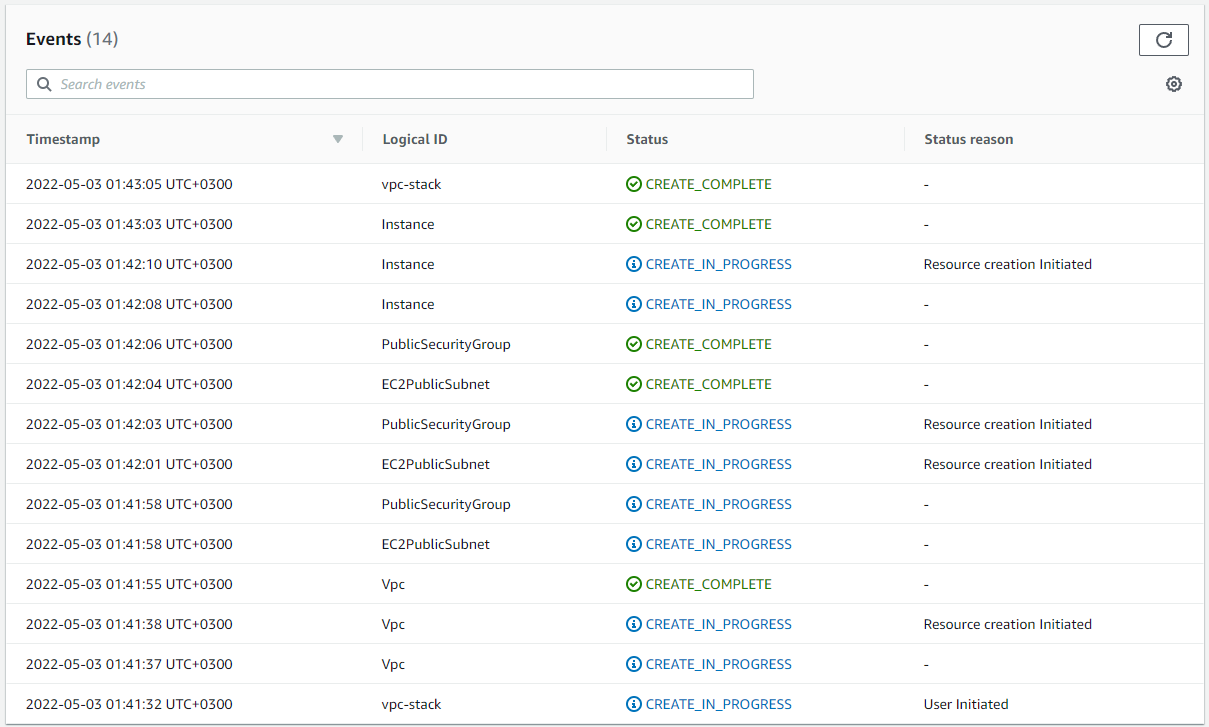1209x727 pixels.
Task: Click PublicSecurityGroup logical ID at 01:42:03
Action: (x=446, y=424)
